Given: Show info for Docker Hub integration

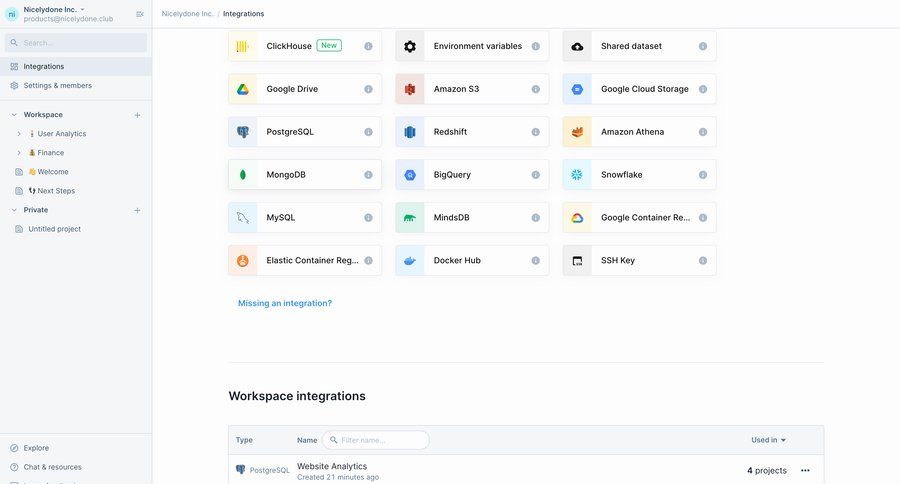Looking at the screenshot, I should coord(536,261).
